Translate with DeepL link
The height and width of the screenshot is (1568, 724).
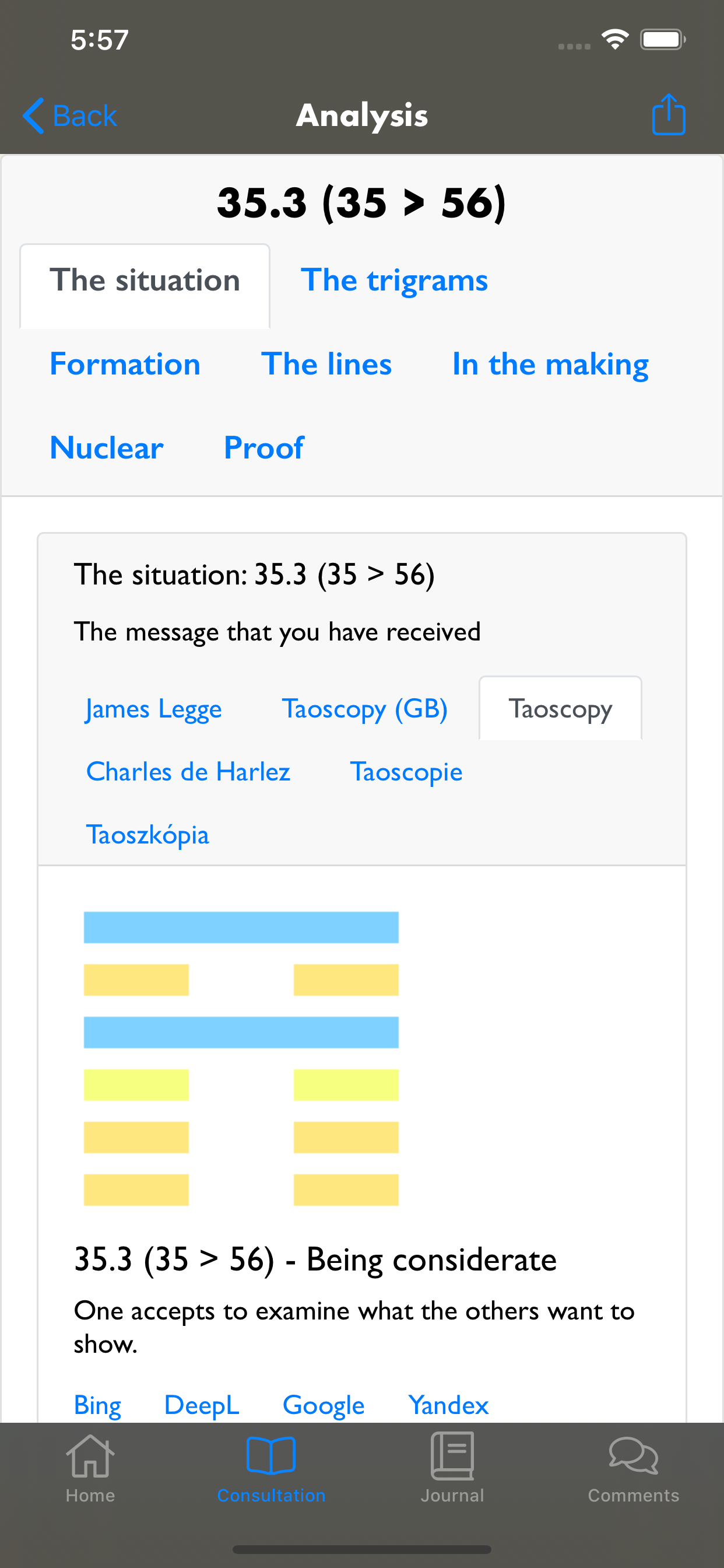point(202,1405)
